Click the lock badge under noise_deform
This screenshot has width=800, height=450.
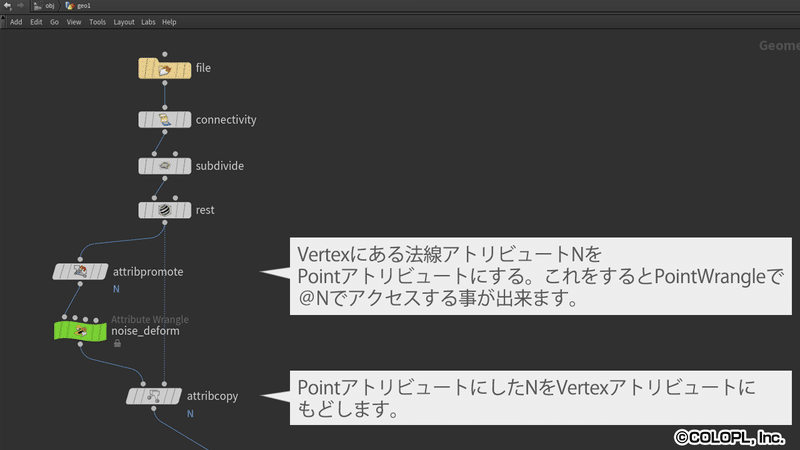tap(117, 343)
